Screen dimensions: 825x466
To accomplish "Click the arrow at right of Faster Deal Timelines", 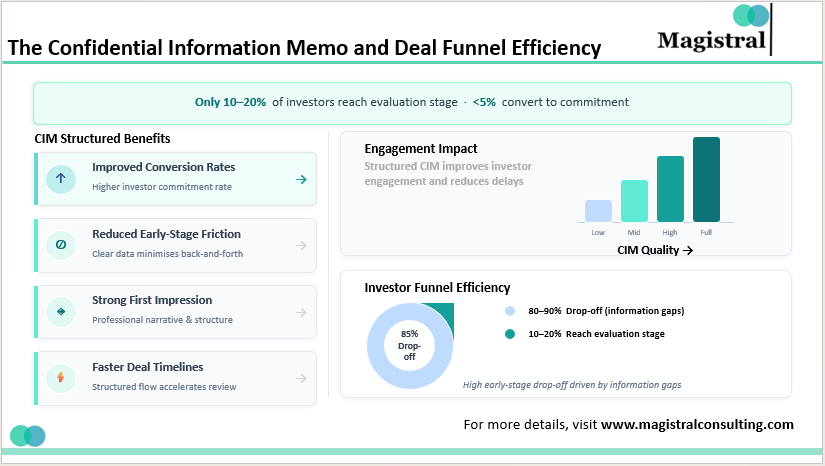I will tap(301, 378).
